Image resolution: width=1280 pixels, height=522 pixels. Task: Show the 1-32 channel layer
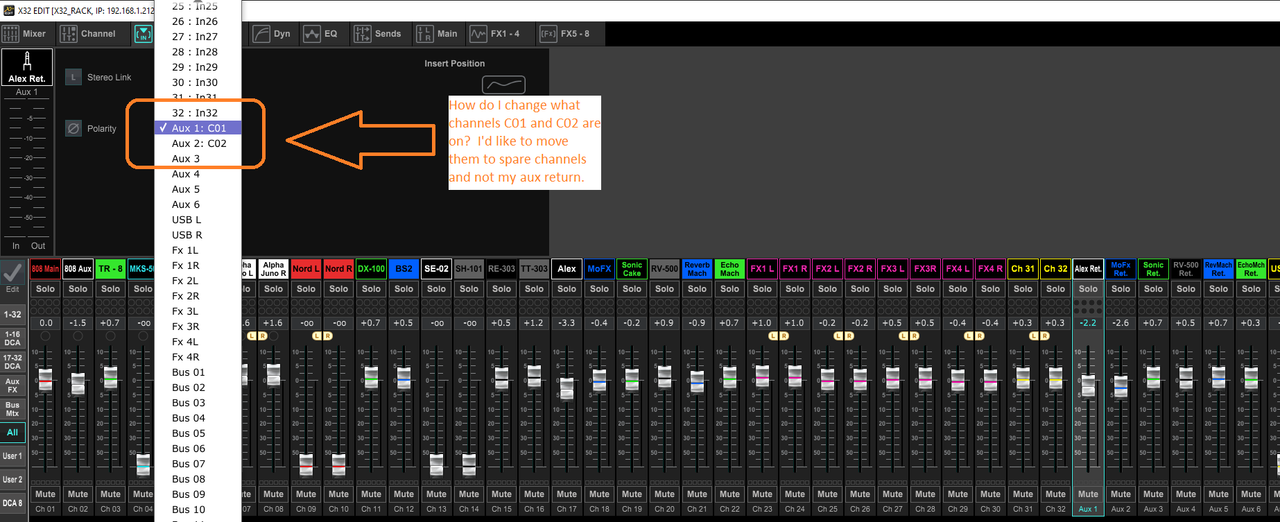pyautogui.click(x=13, y=314)
